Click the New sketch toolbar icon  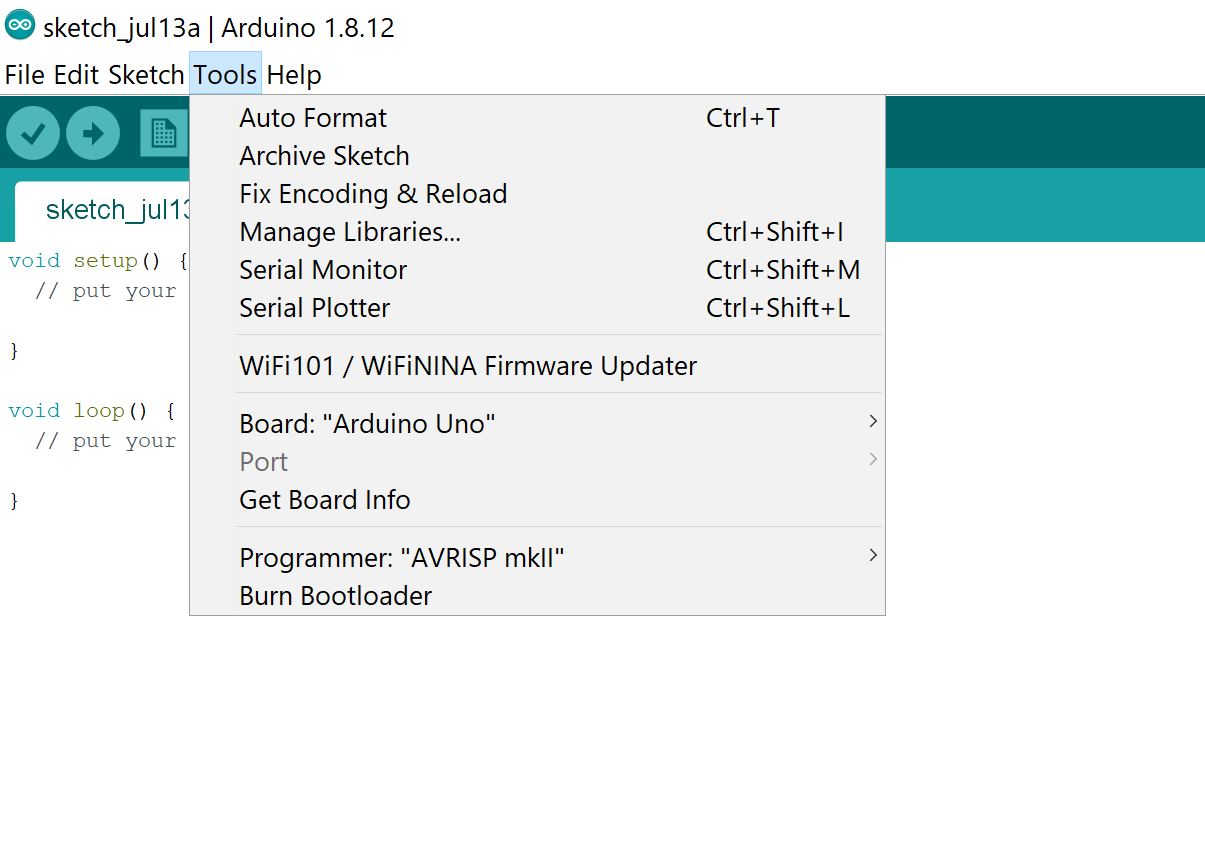click(x=163, y=133)
